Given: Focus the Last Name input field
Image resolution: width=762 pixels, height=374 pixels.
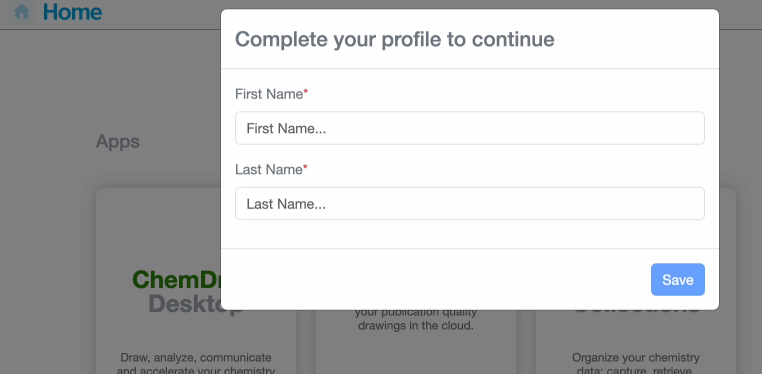Looking at the screenshot, I should 470,204.
